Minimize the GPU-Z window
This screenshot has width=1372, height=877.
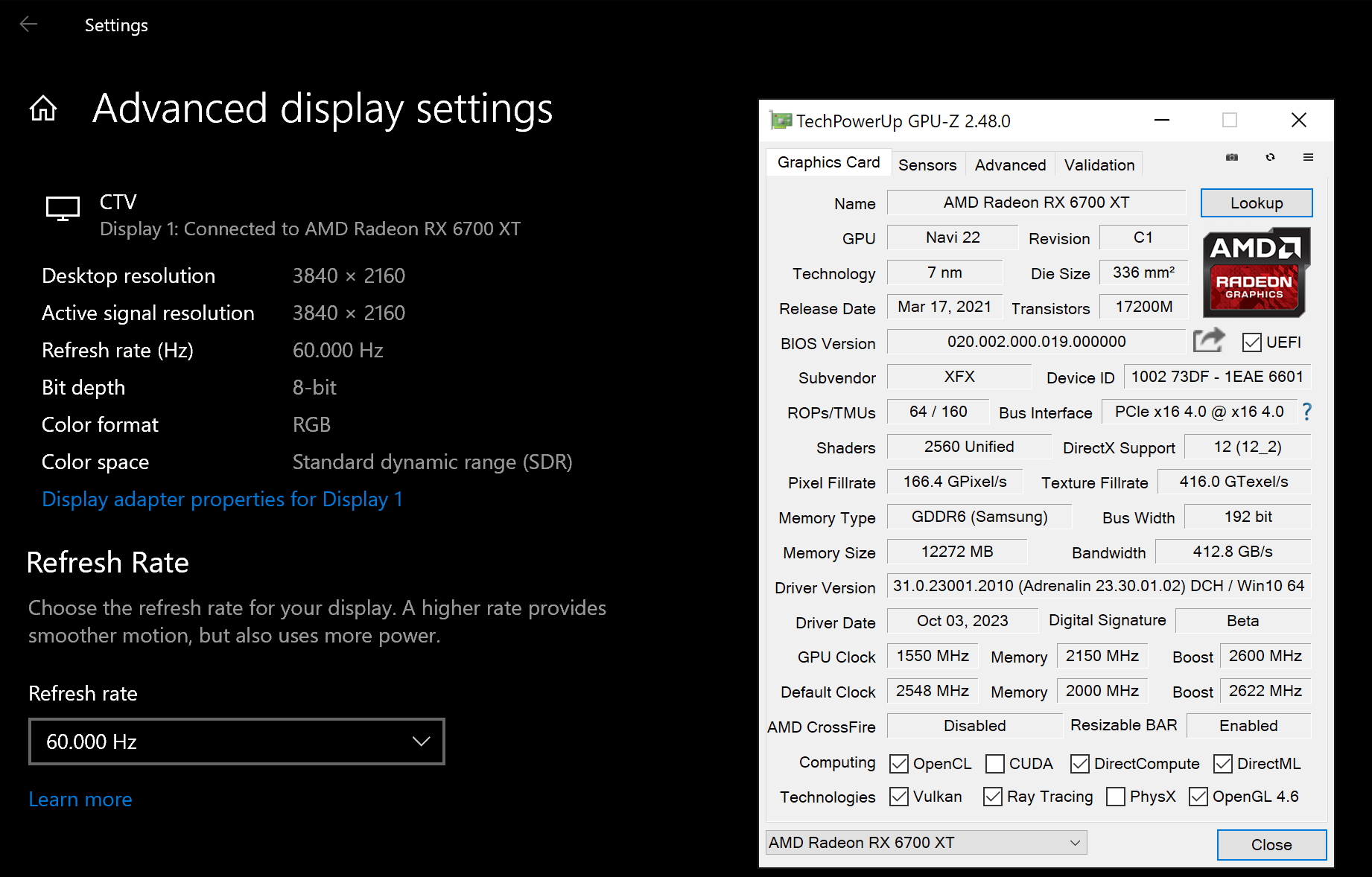pos(1162,120)
